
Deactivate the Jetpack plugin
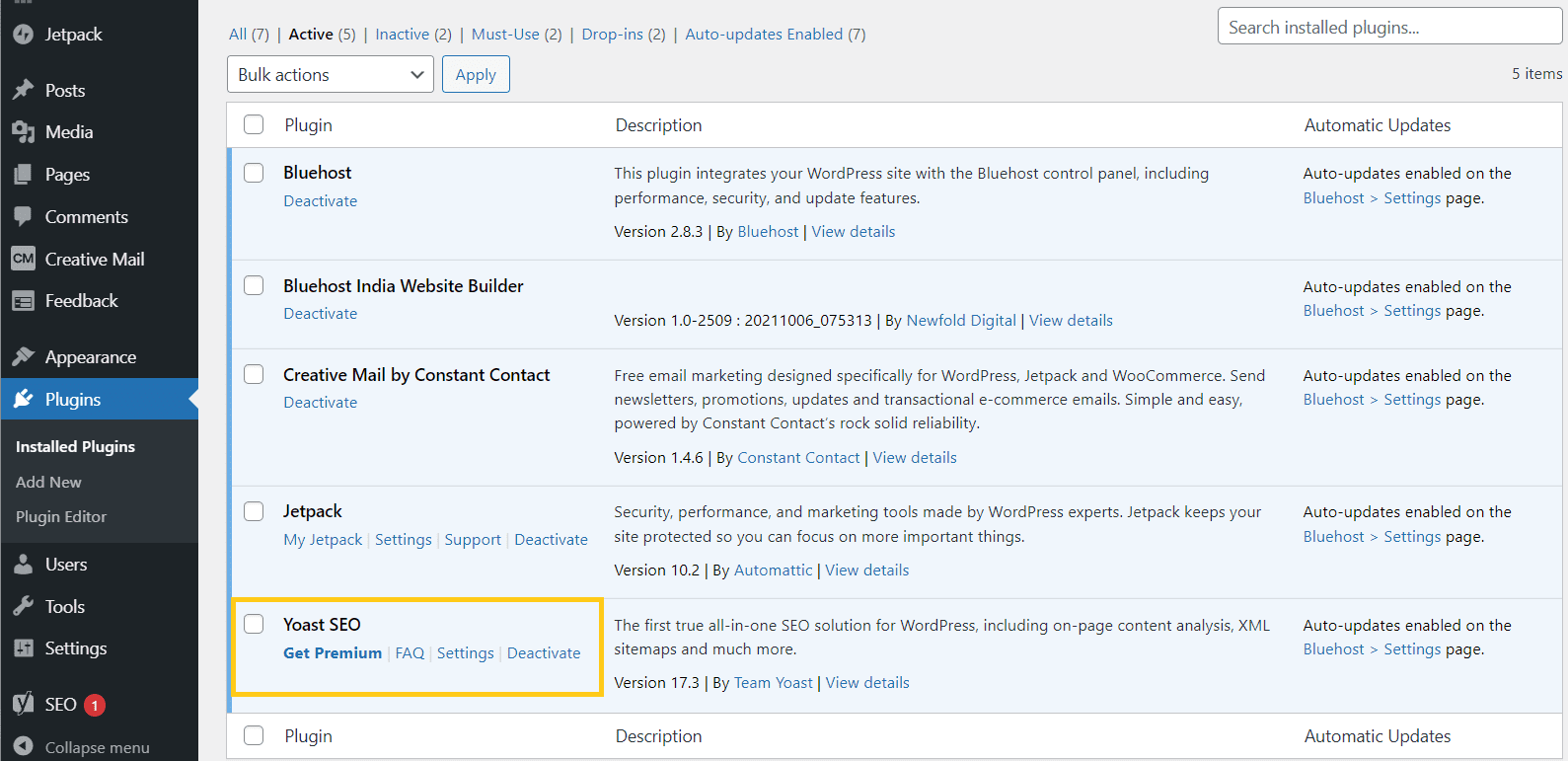551,539
